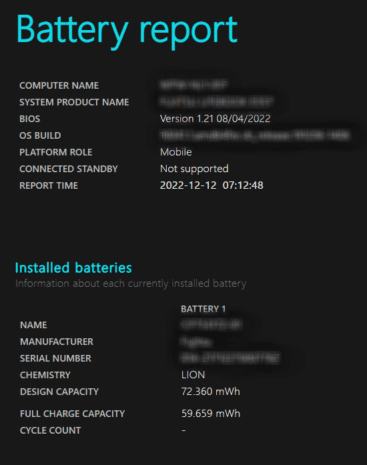Image resolution: width=367 pixels, height=465 pixels.
Task: Select the BATTERY 1 column header
Action: pyautogui.click(x=203, y=309)
